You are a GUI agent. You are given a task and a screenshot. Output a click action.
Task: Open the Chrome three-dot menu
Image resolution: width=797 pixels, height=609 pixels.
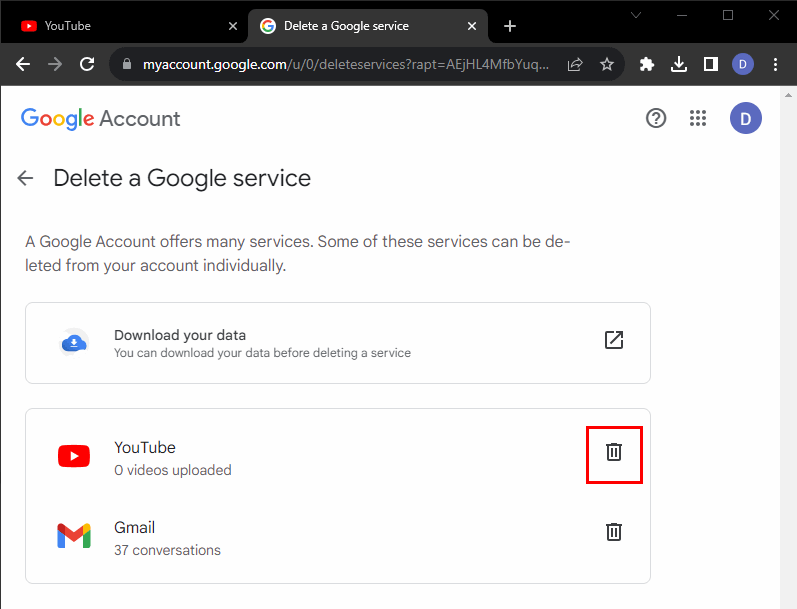(x=776, y=64)
